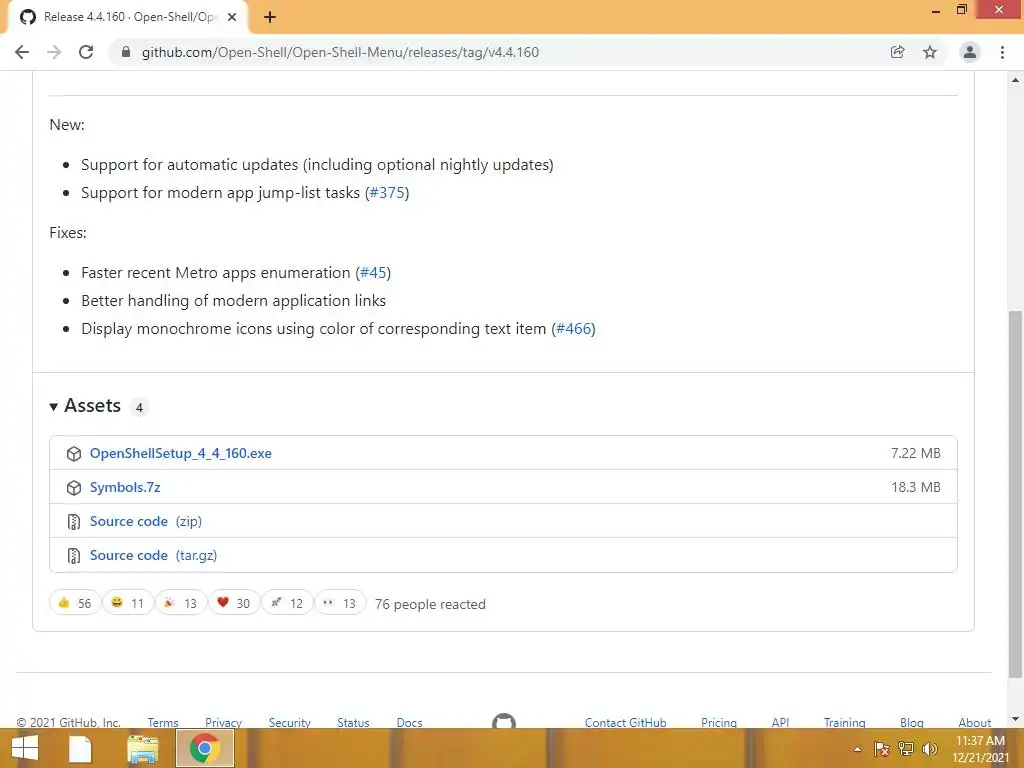Download Symbols.7z asset
The height and width of the screenshot is (768, 1024).
[125, 487]
